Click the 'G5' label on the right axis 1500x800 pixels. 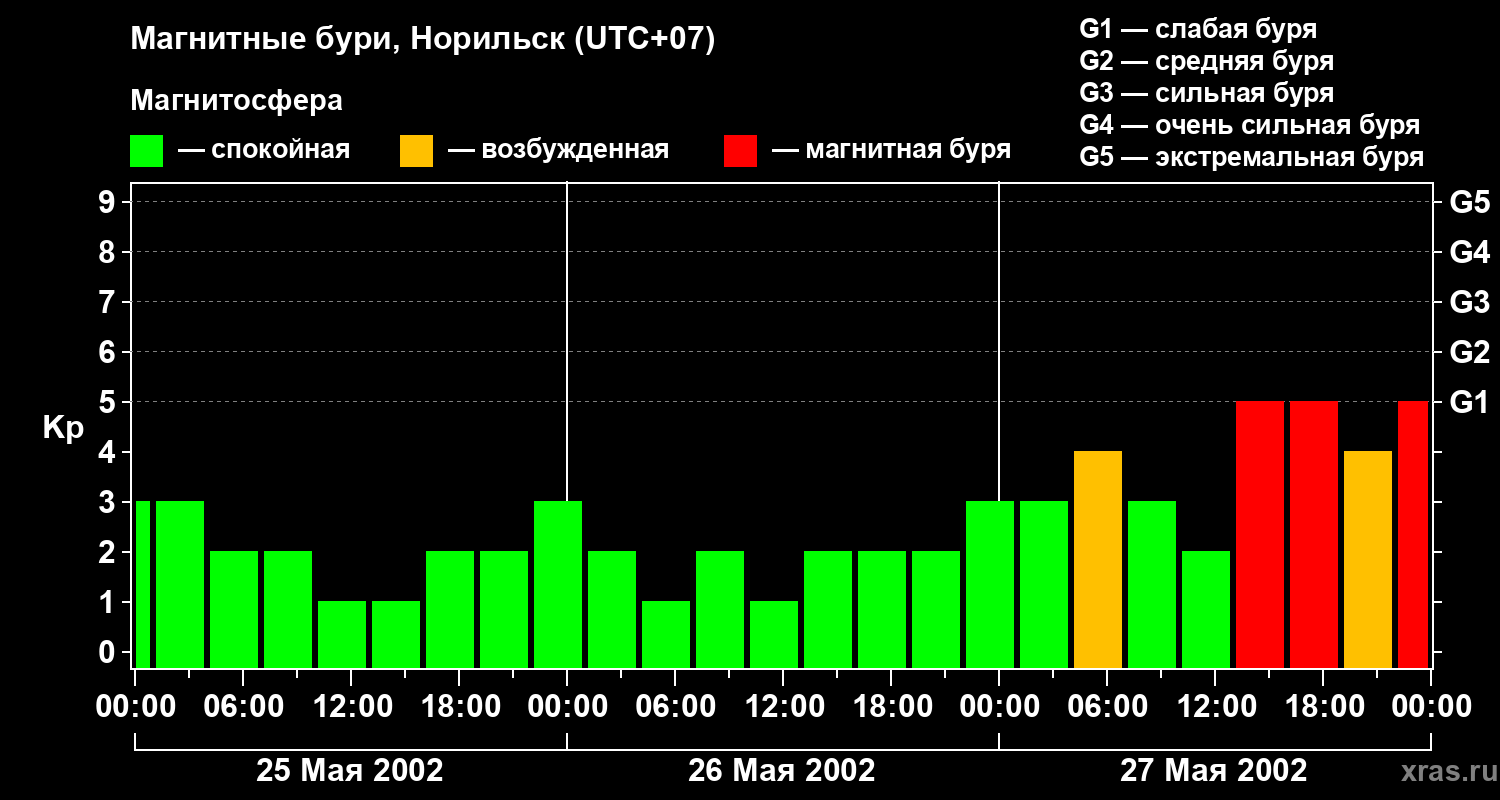pyautogui.click(x=1469, y=202)
